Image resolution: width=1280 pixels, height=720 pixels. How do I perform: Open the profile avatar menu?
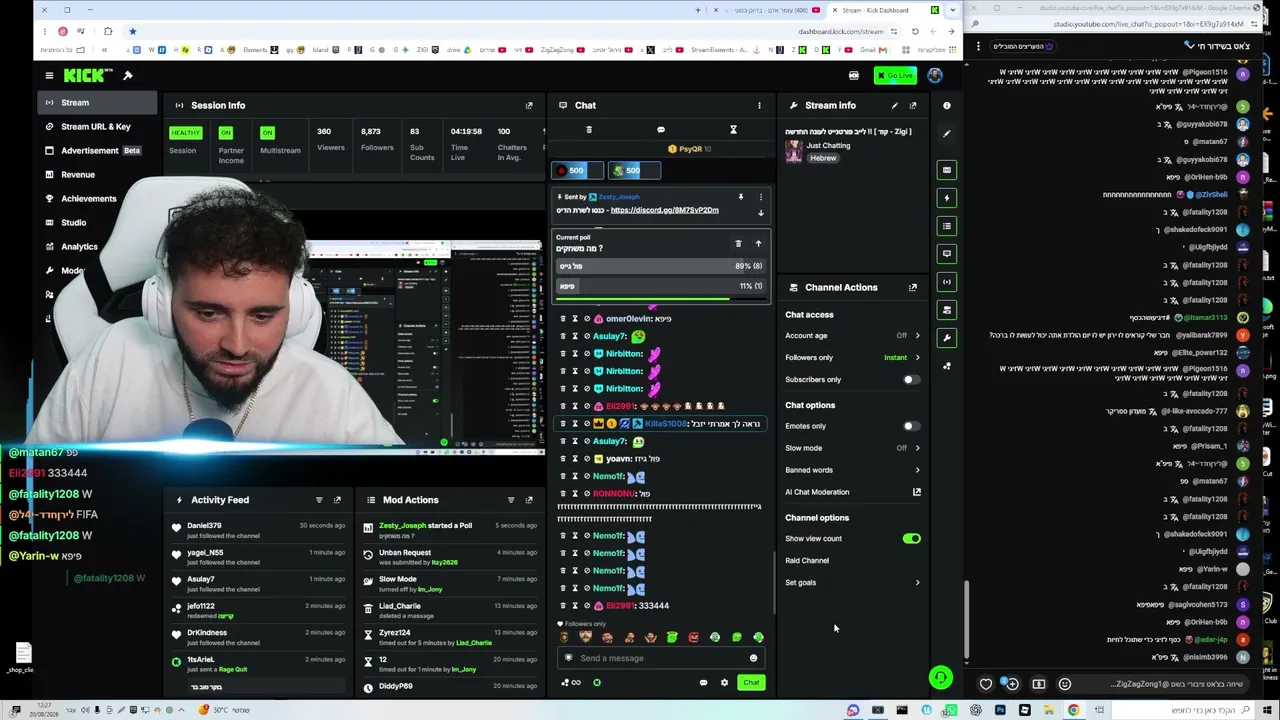935,75
